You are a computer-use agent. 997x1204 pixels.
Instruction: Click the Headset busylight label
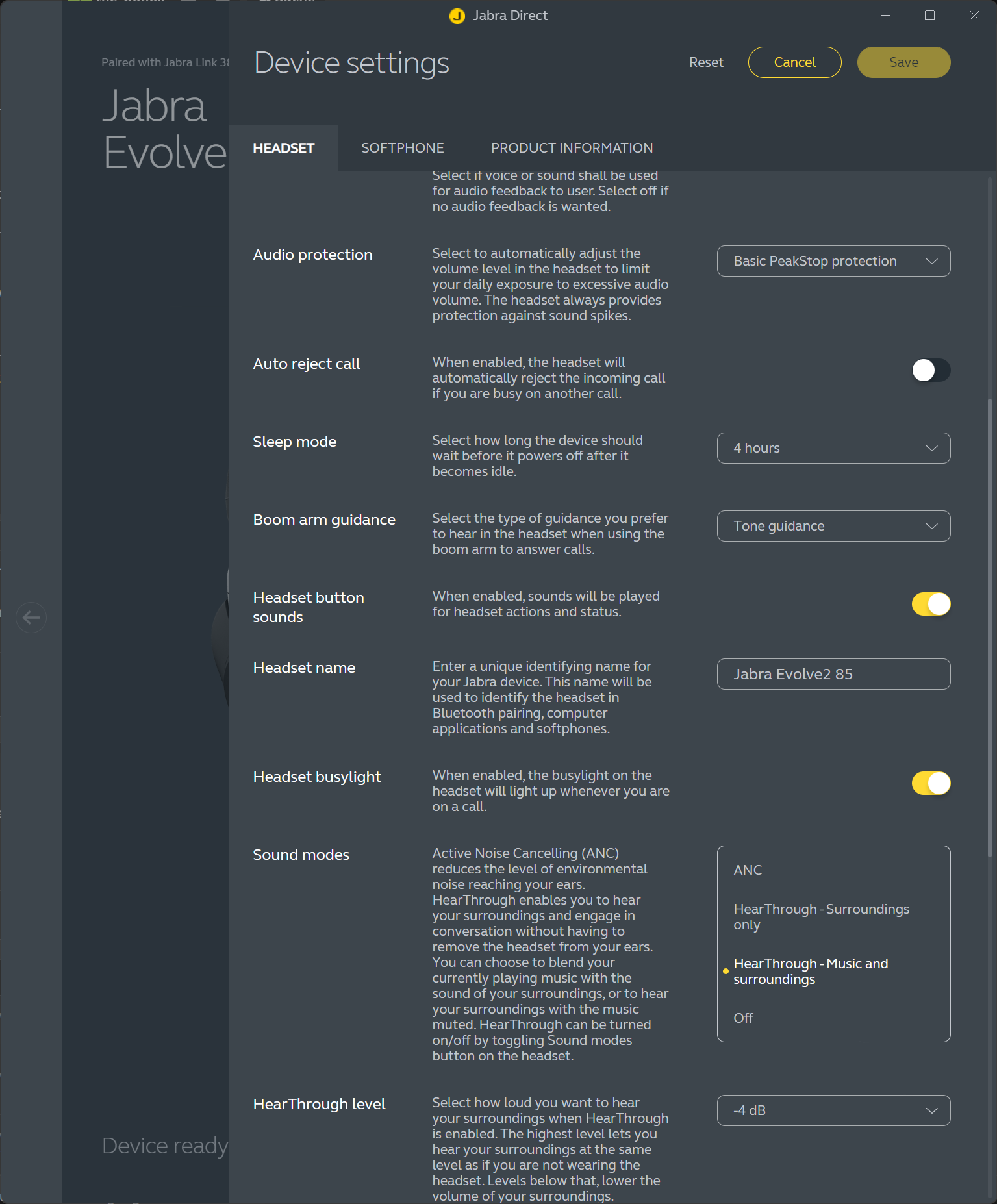316,777
